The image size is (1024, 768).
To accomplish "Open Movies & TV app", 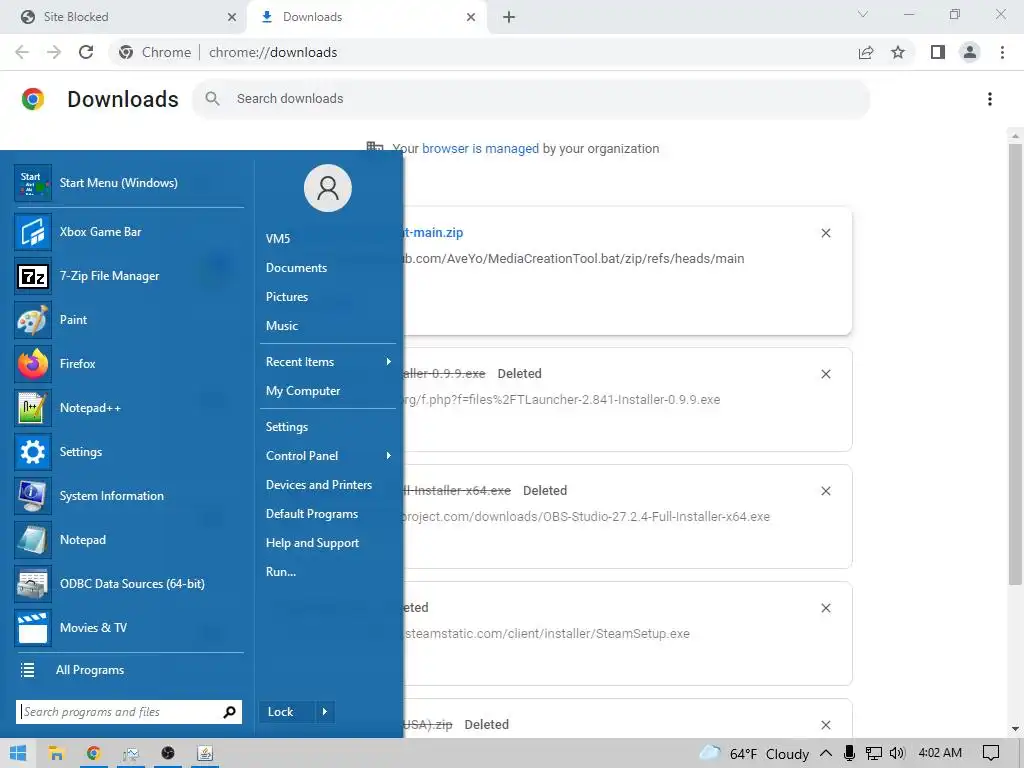I will pos(129,628).
